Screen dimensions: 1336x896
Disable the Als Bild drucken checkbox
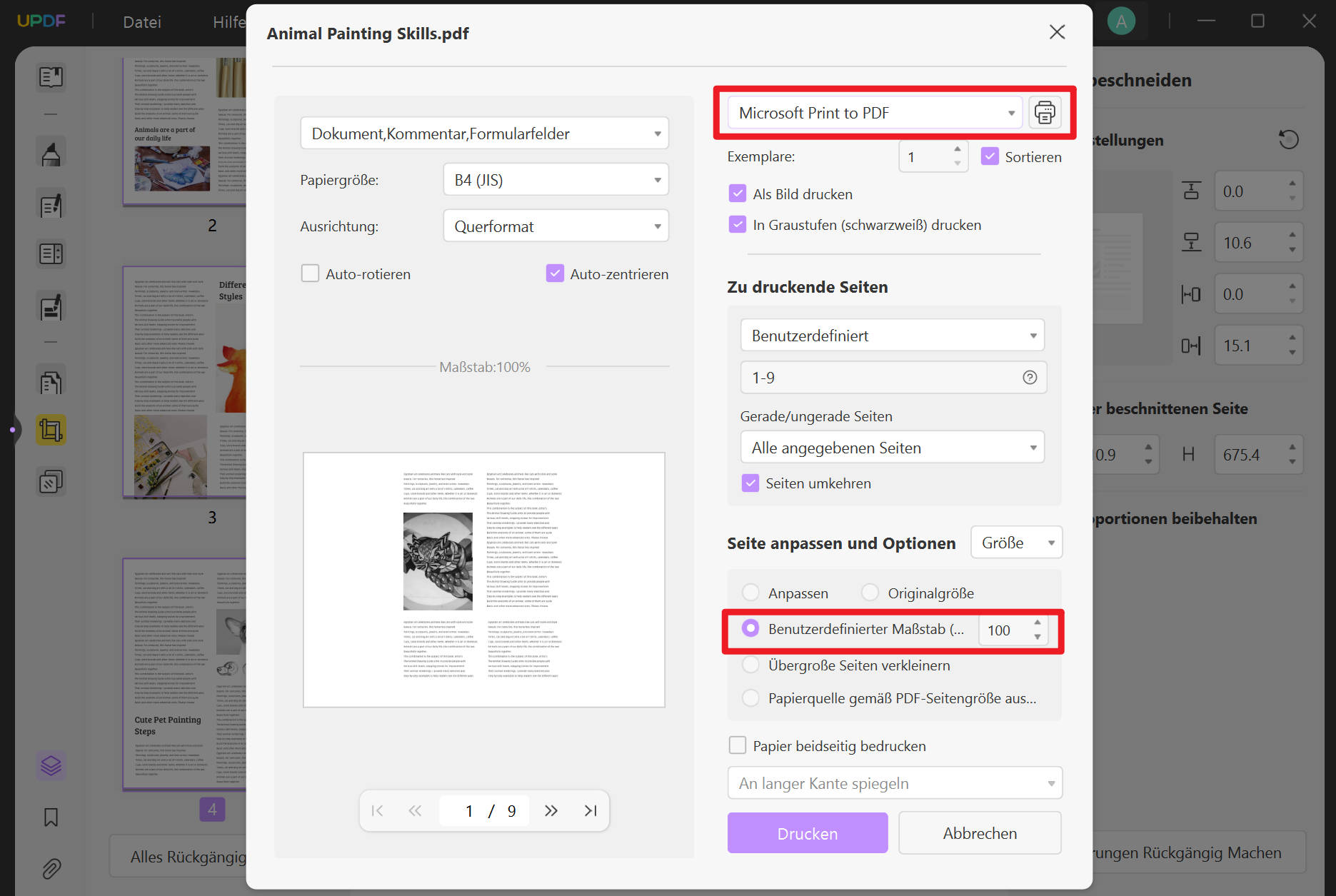(x=737, y=193)
